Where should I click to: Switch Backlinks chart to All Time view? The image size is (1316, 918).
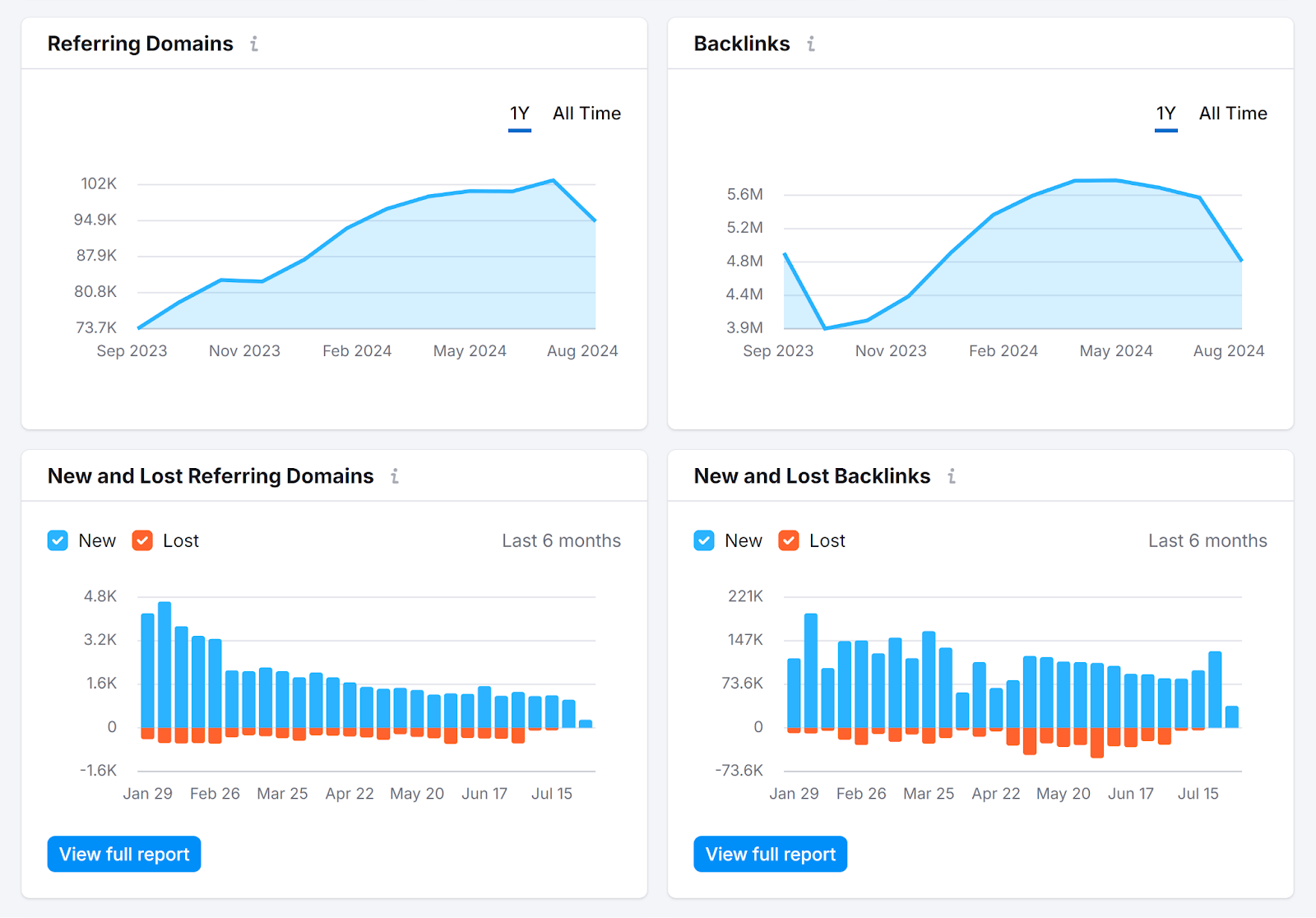1233,114
